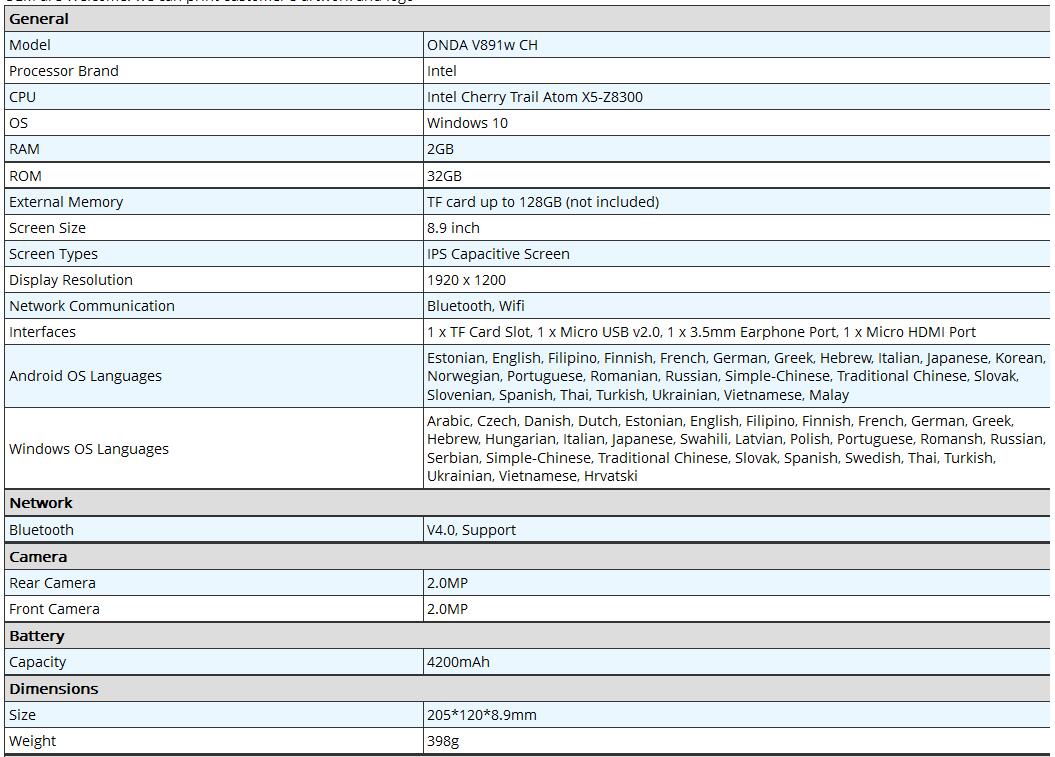Image resolution: width=1055 pixels, height=757 pixels.
Task: Select the 'Android OS Languages' label
Action: (85, 376)
